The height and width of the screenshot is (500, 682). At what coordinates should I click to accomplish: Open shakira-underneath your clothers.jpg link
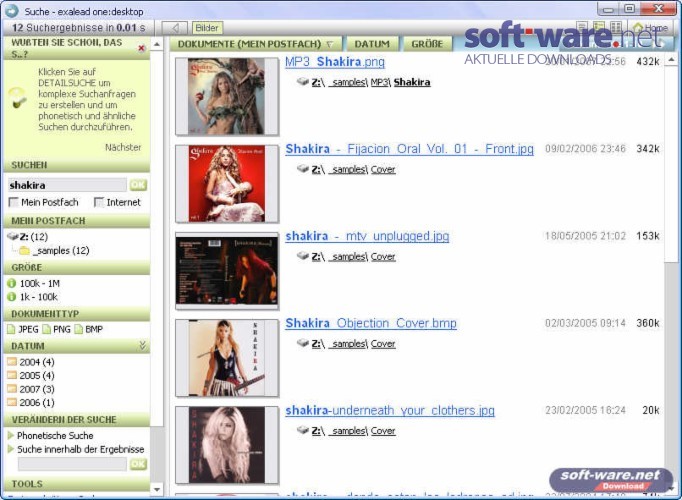coord(390,410)
